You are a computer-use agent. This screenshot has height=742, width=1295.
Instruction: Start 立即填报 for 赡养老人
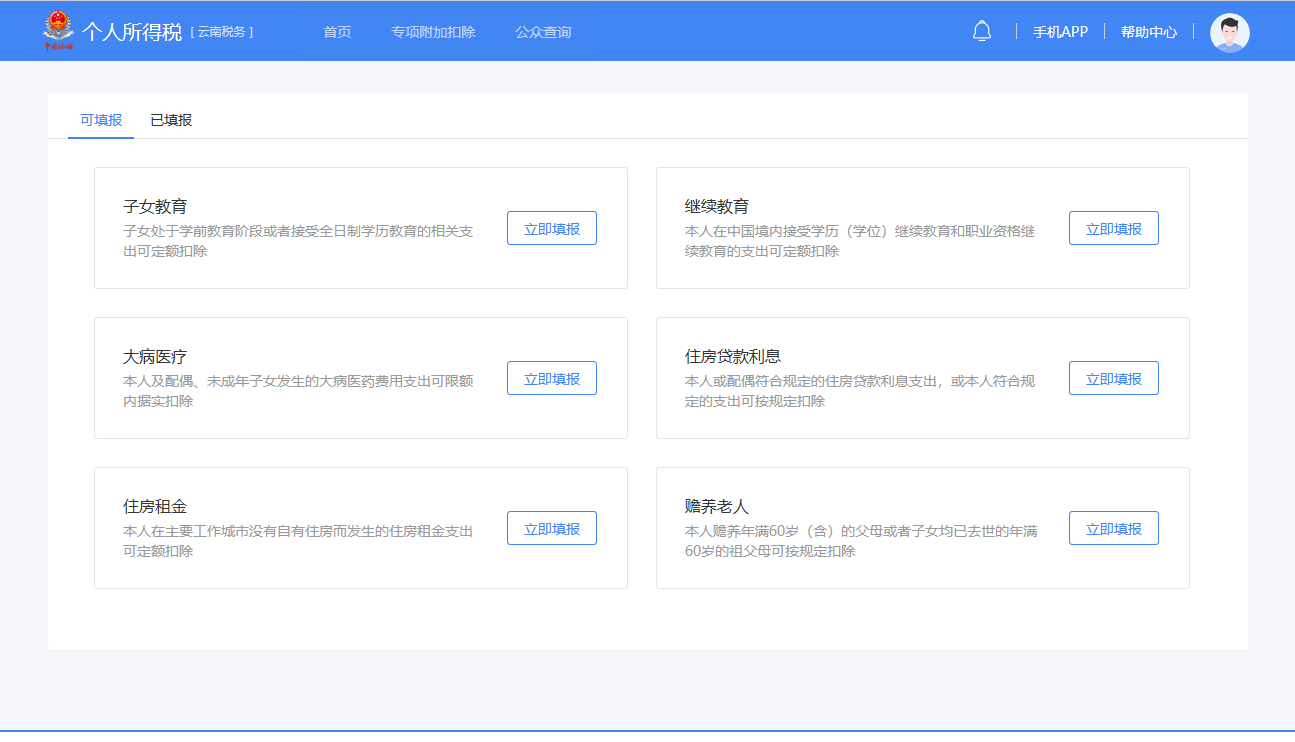pos(1113,528)
